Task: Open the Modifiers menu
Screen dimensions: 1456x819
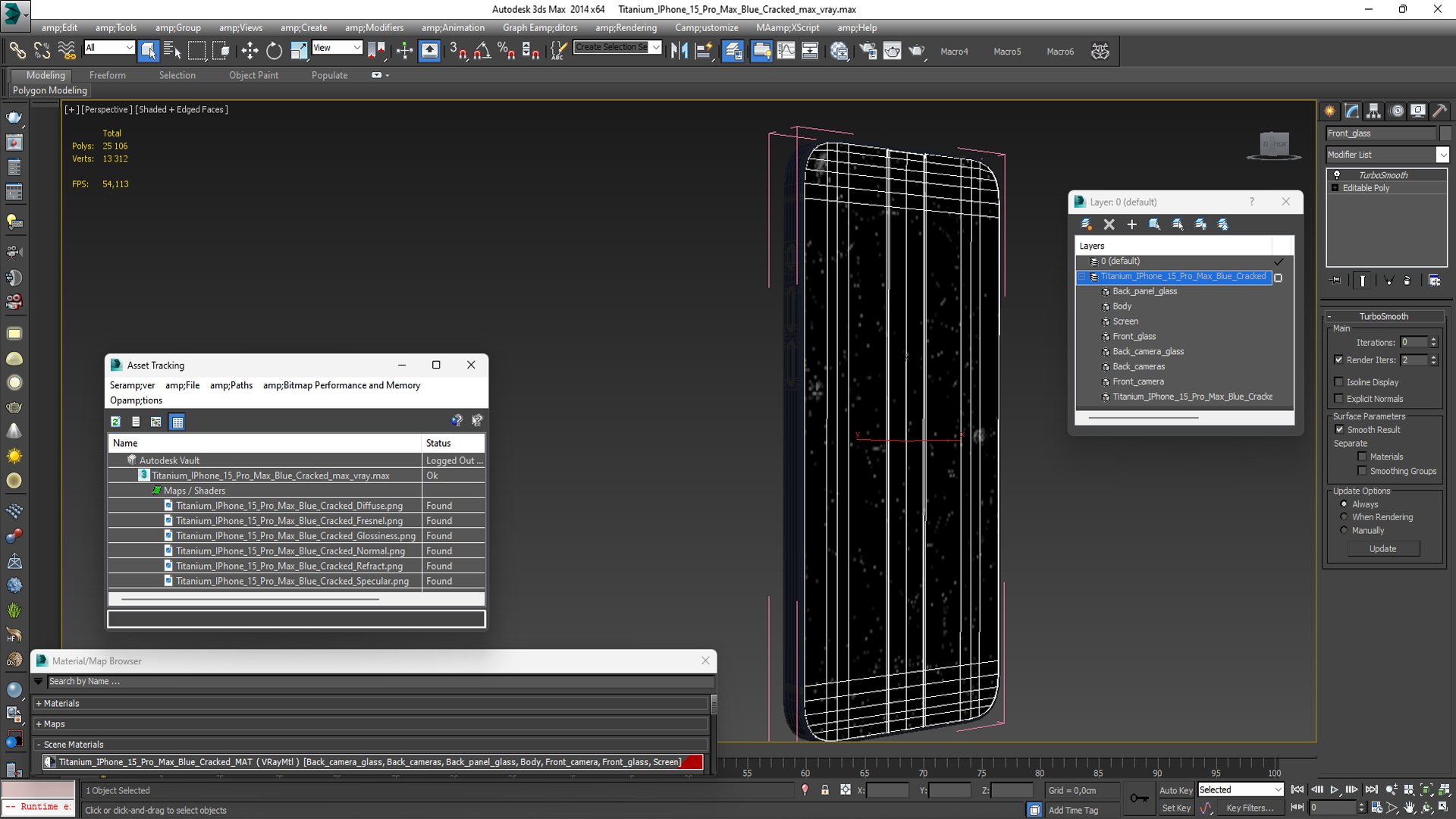Action: 374,28
